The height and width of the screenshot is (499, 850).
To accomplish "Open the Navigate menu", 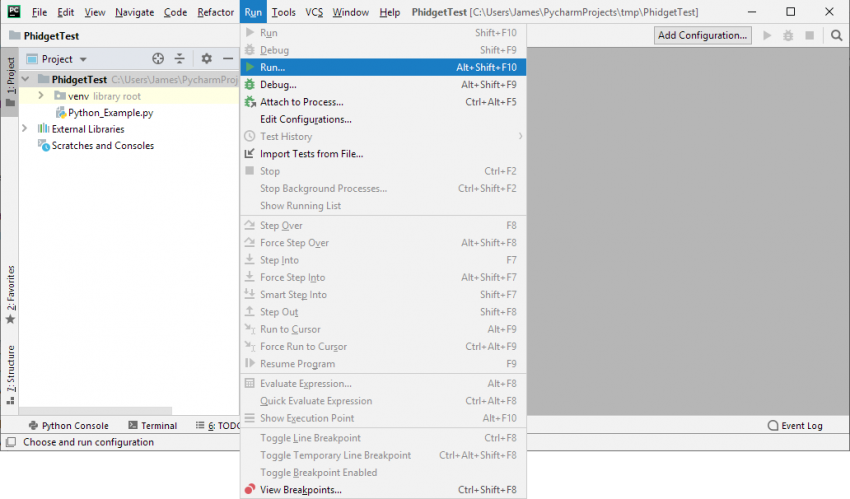I will [134, 12].
